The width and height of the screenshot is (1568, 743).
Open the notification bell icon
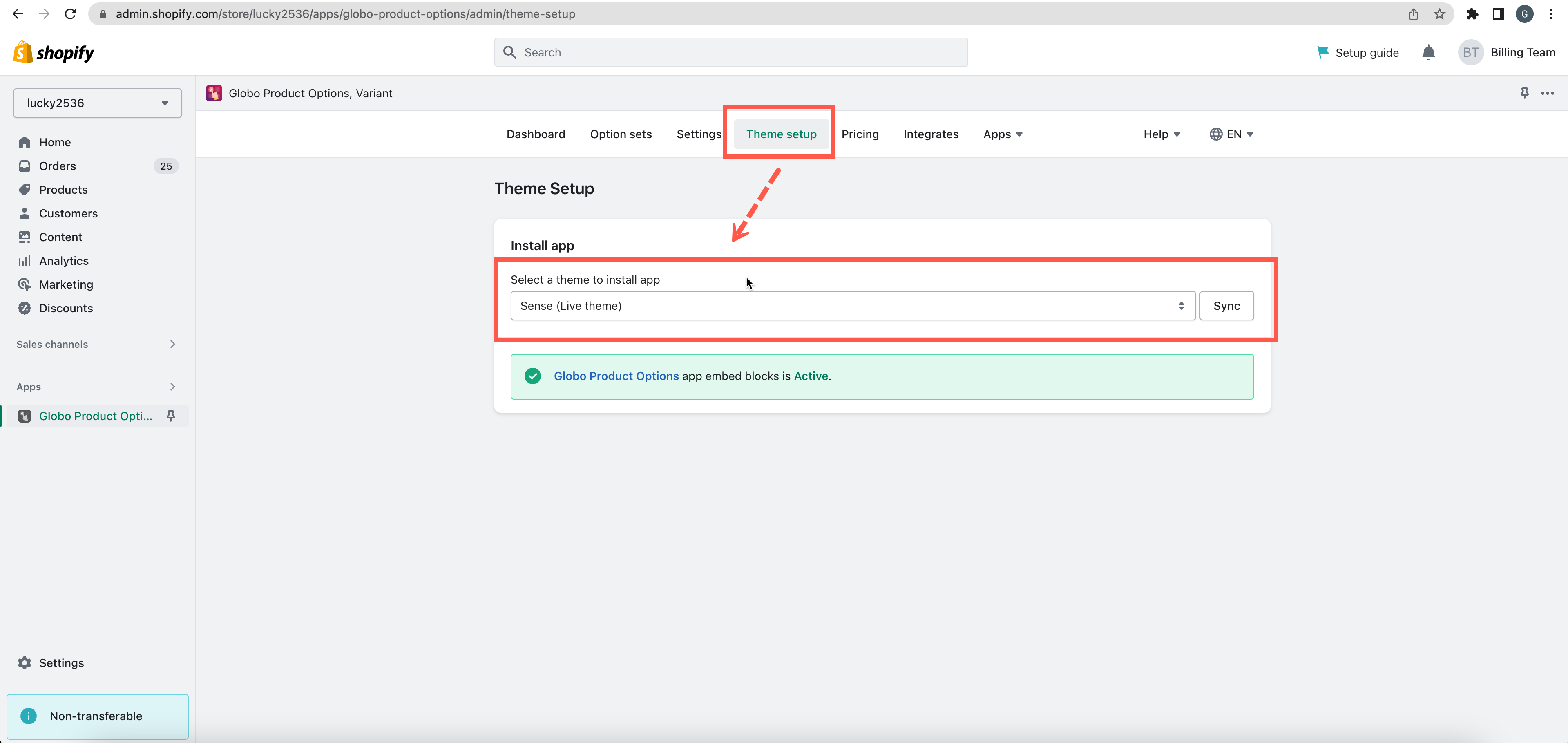[x=1428, y=52]
